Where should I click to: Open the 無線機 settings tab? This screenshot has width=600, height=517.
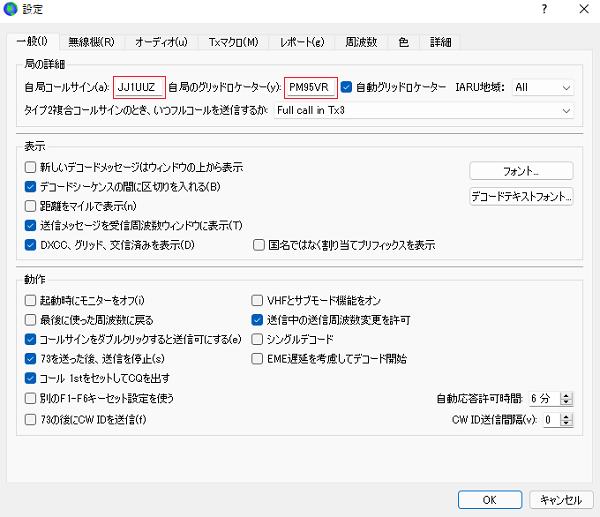pos(91,42)
